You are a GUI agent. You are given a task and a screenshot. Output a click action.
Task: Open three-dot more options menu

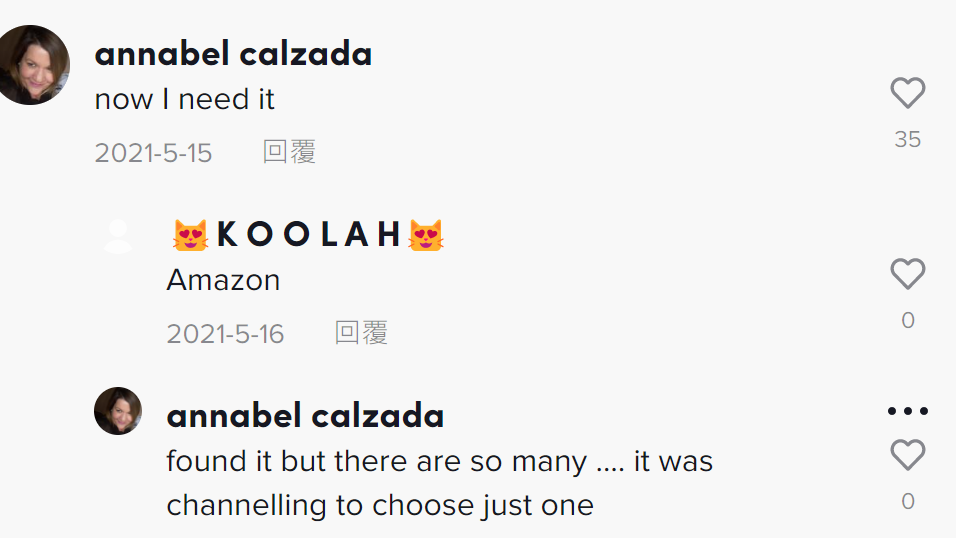[x=907, y=411]
